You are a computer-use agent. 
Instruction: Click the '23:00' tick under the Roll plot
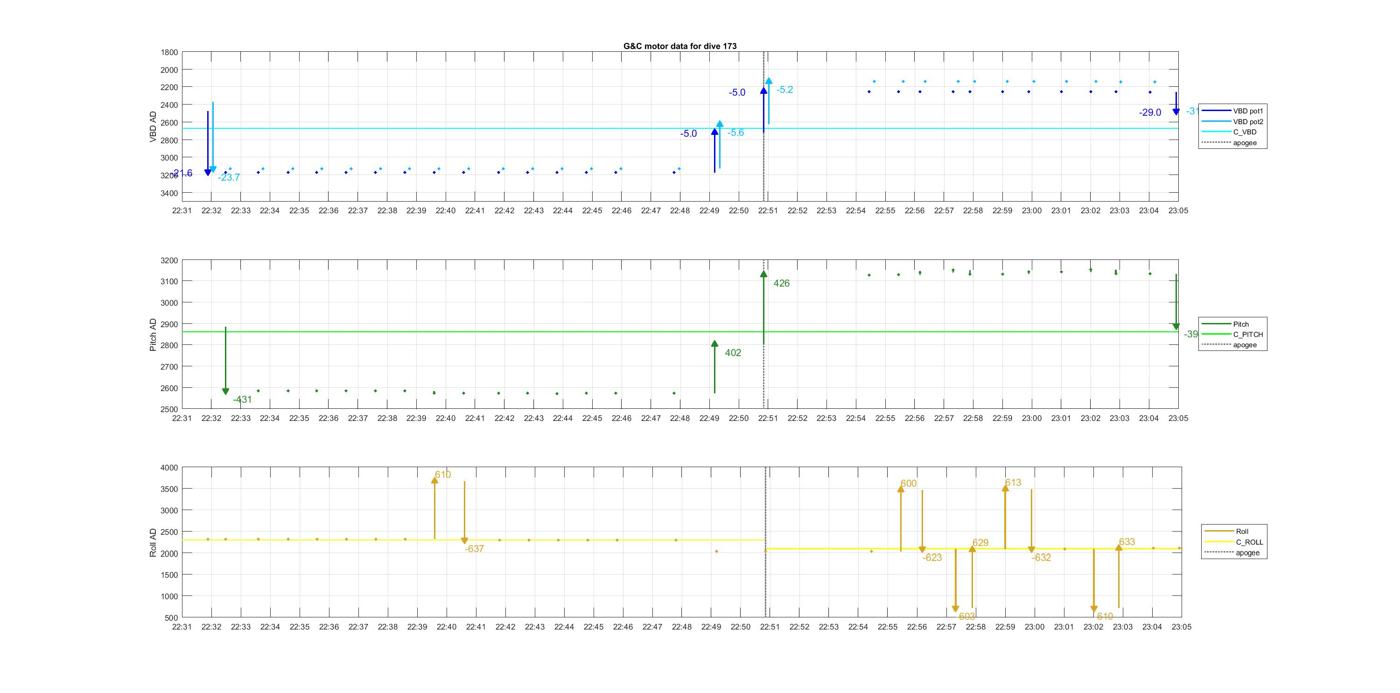coord(1034,627)
